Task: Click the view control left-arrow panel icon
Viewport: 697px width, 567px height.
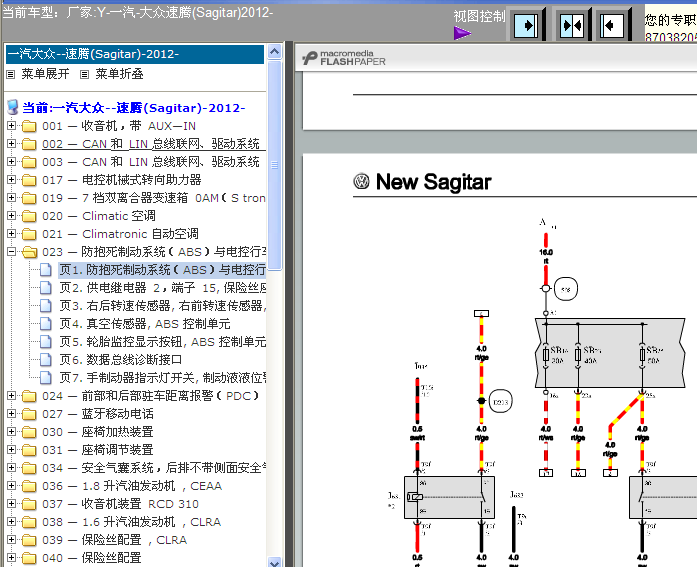Action: tap(613, 25)
